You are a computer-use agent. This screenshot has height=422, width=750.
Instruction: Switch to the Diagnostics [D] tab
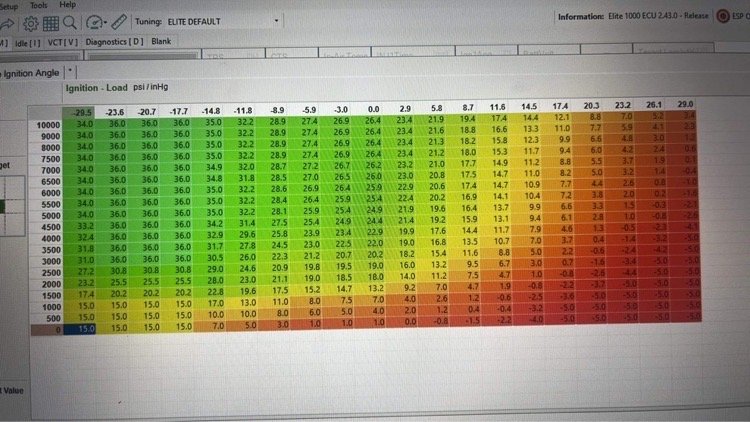pos(114,41)
